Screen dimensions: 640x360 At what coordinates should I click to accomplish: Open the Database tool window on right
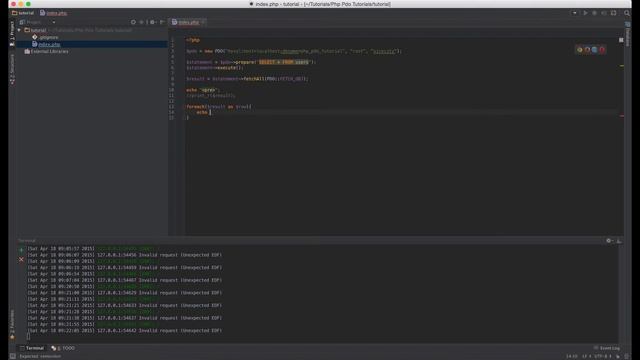click(x=628, y=34)
